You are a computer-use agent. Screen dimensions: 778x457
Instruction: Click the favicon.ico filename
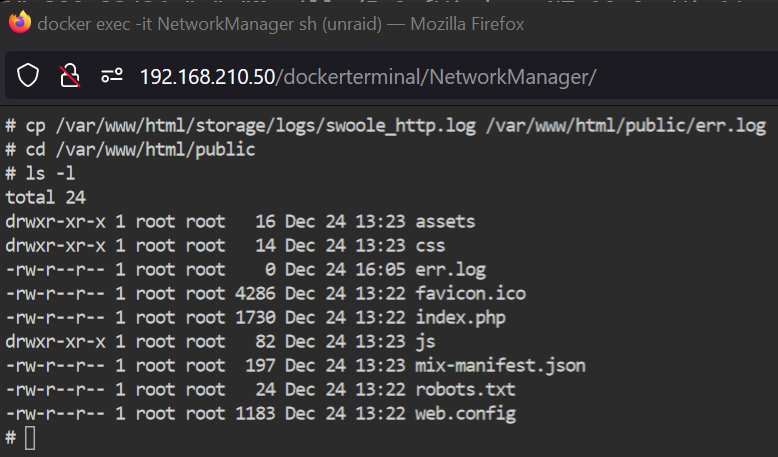click(470, 293)
